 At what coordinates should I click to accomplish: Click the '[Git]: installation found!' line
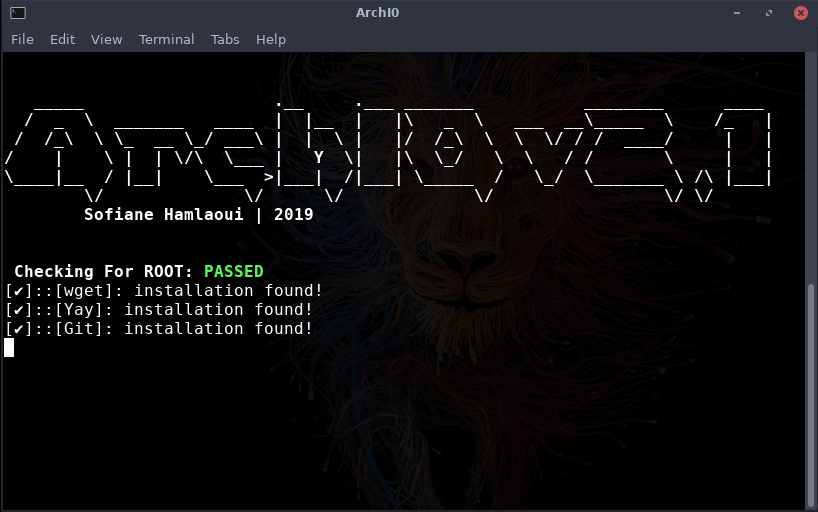pyautogui.click(x=159, y=329)
